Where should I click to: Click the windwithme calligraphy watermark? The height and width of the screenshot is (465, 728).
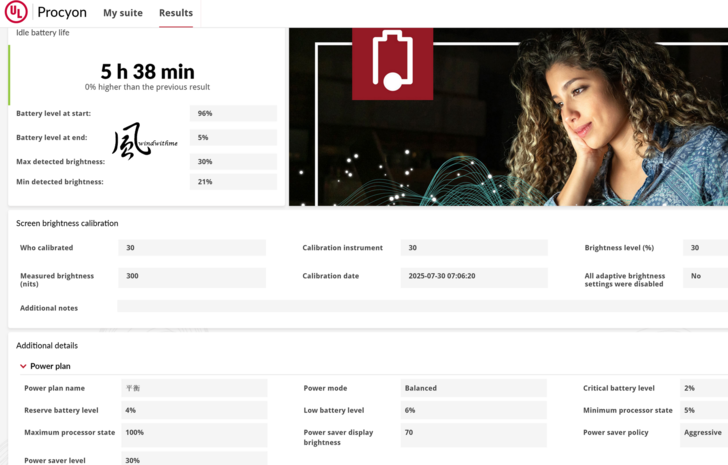pyautogui.click(x=138, y=142)
